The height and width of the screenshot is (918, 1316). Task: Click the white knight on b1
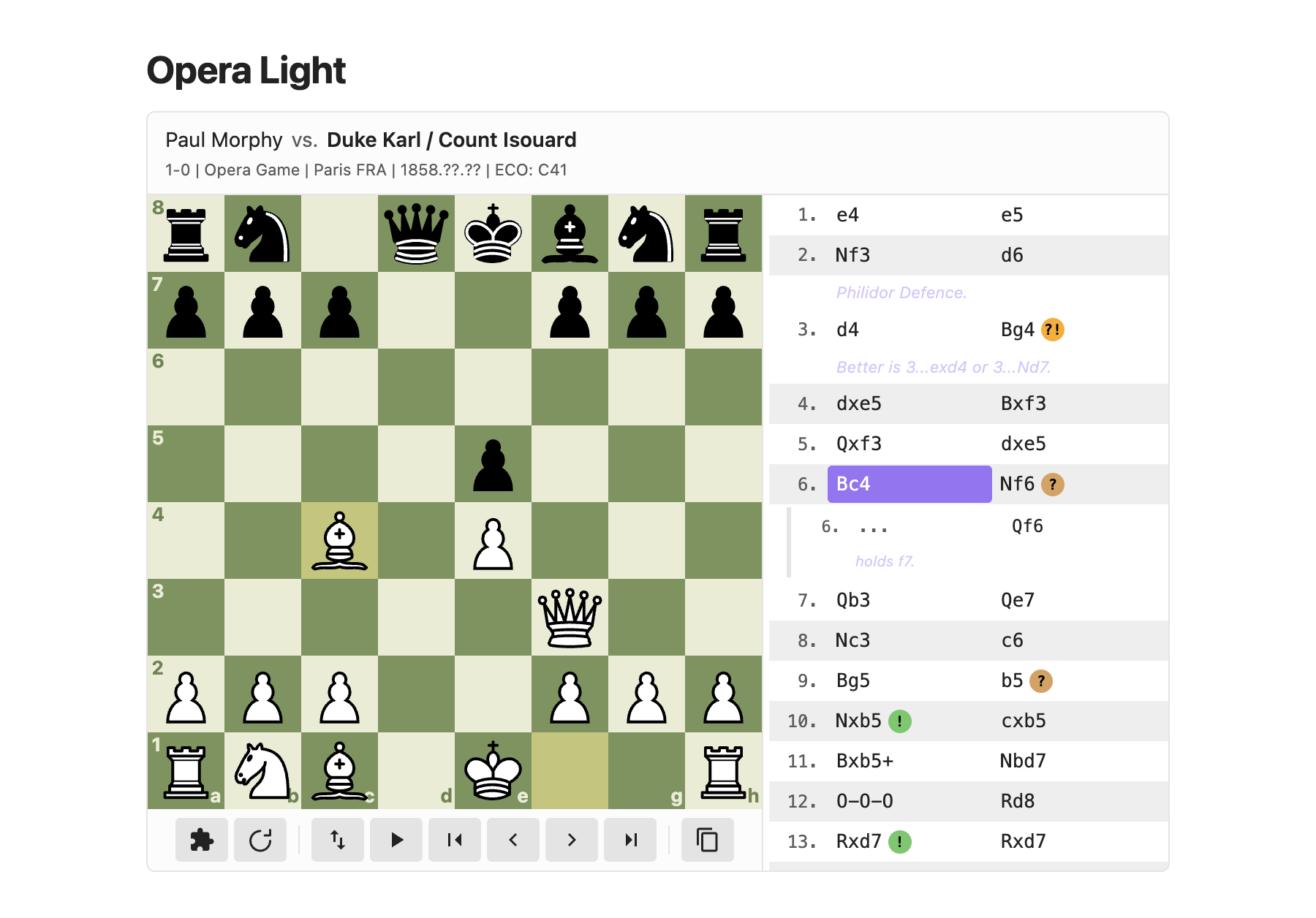263,771
